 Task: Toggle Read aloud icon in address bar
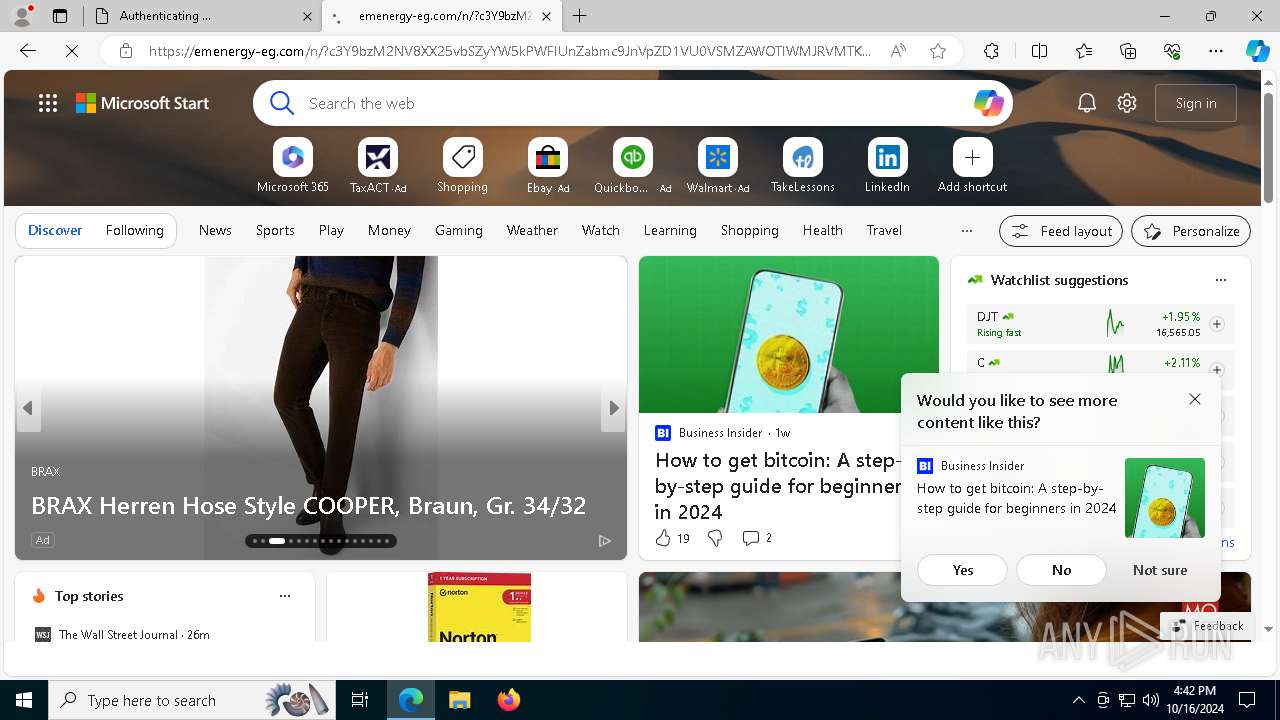[898, 51]
